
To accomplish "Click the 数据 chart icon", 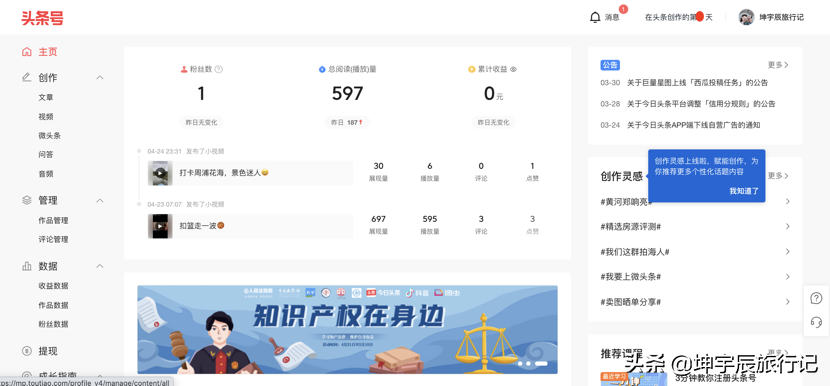I will [x=26, y=266].
